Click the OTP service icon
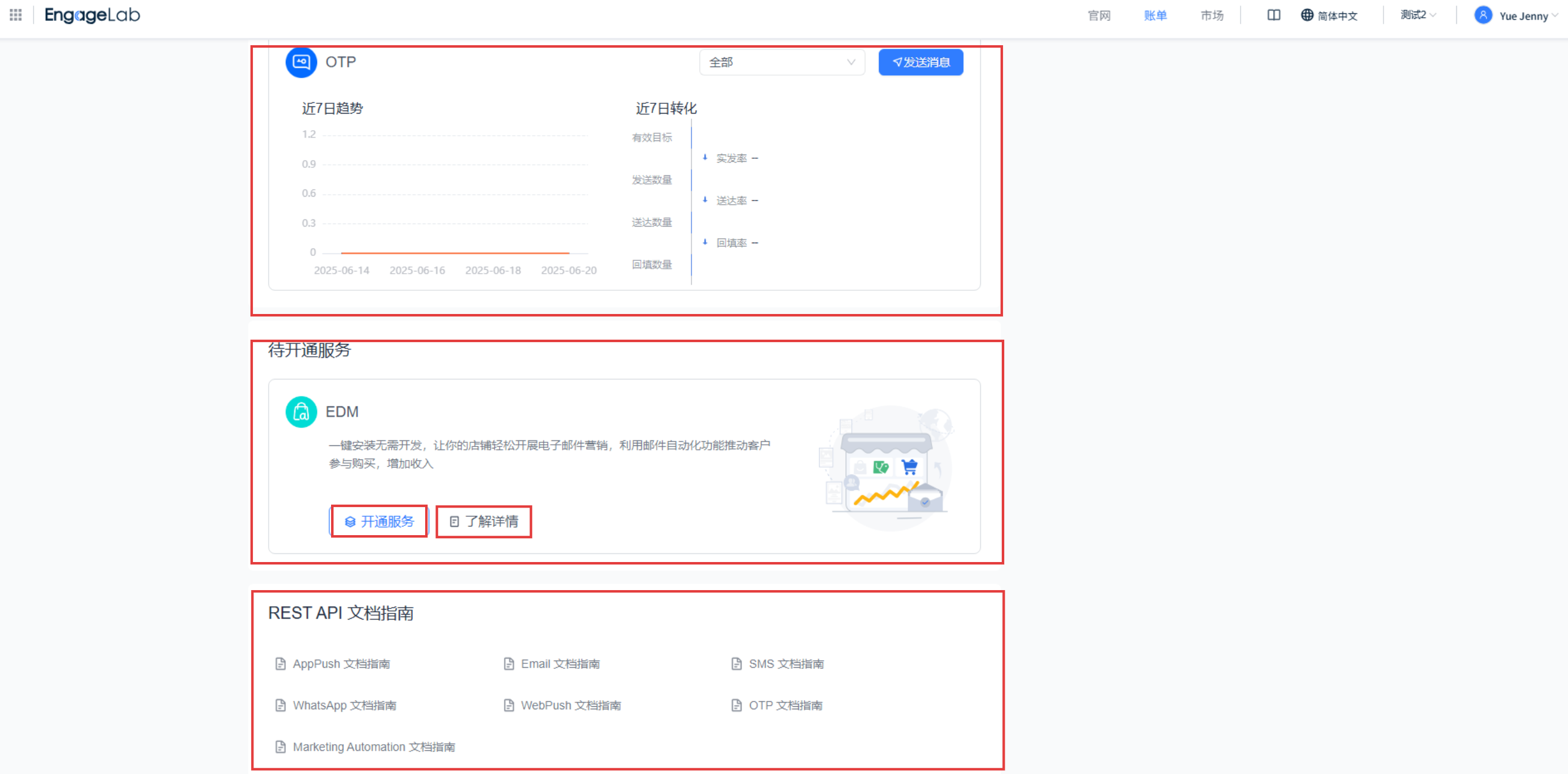1568x774 pixels. click(x=301, y=62)
